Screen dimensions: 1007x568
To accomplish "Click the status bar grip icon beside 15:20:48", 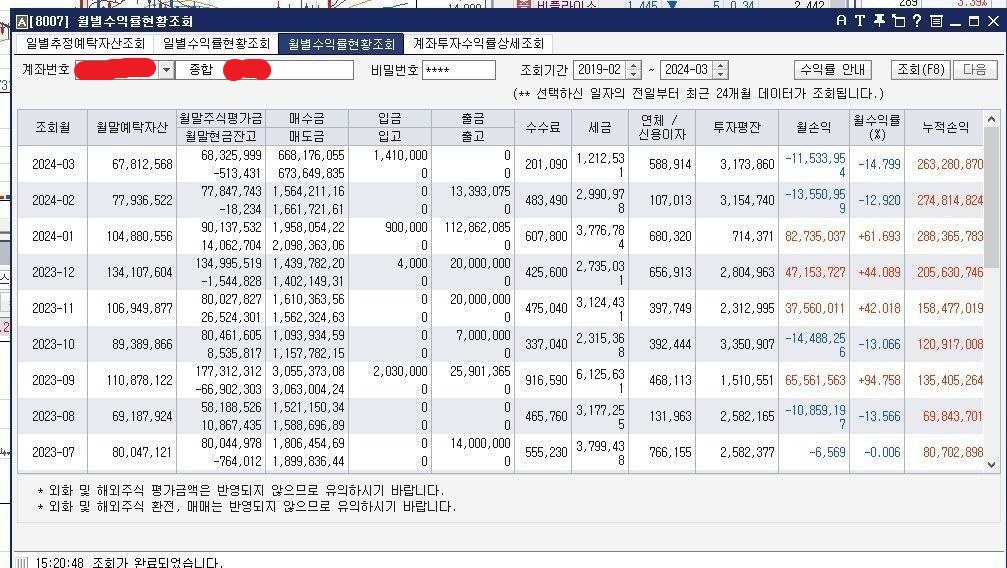I will (x=22, y=563).
